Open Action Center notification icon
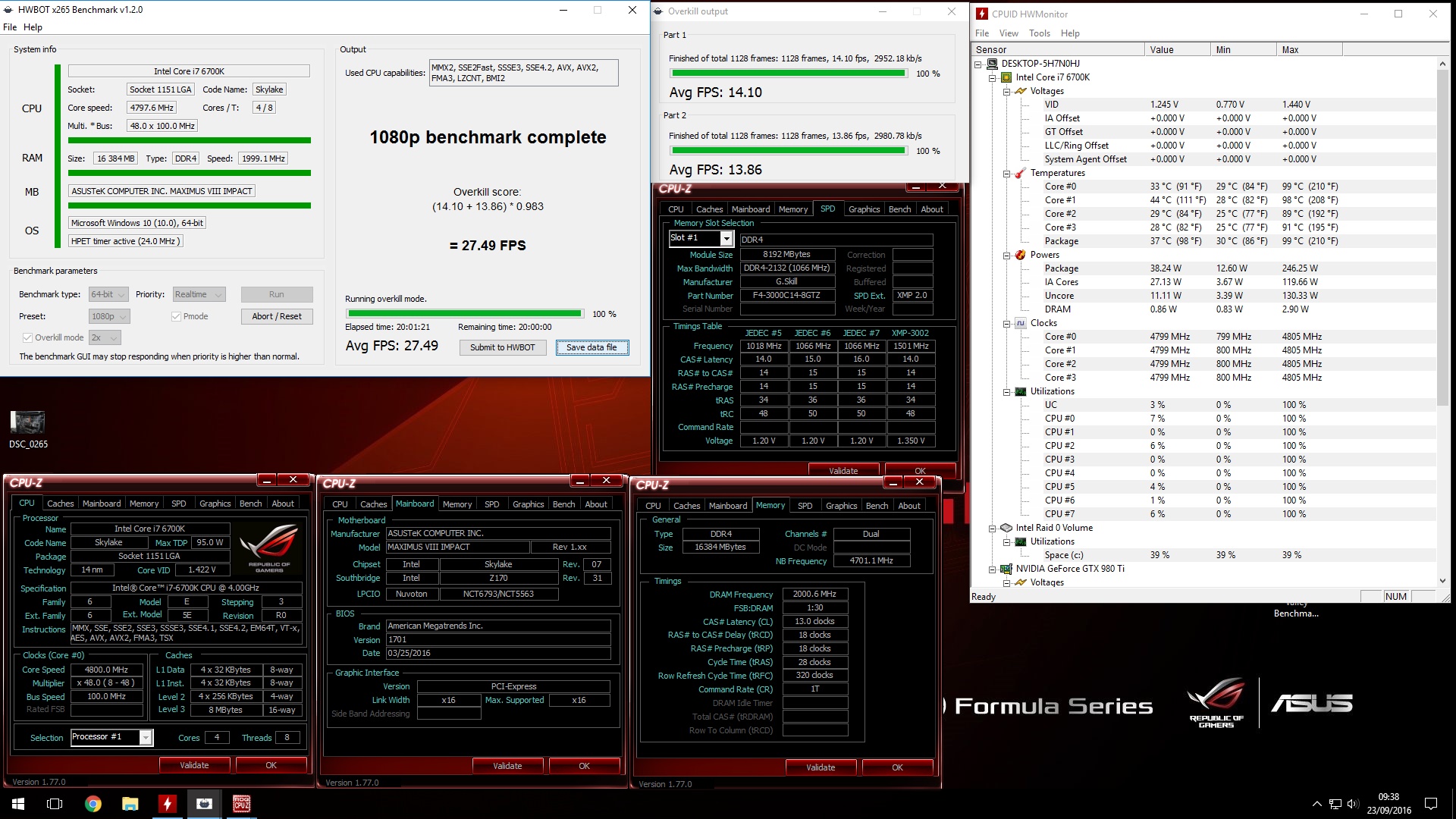Screen dimensions: 1456x819 coord(1431,804)
